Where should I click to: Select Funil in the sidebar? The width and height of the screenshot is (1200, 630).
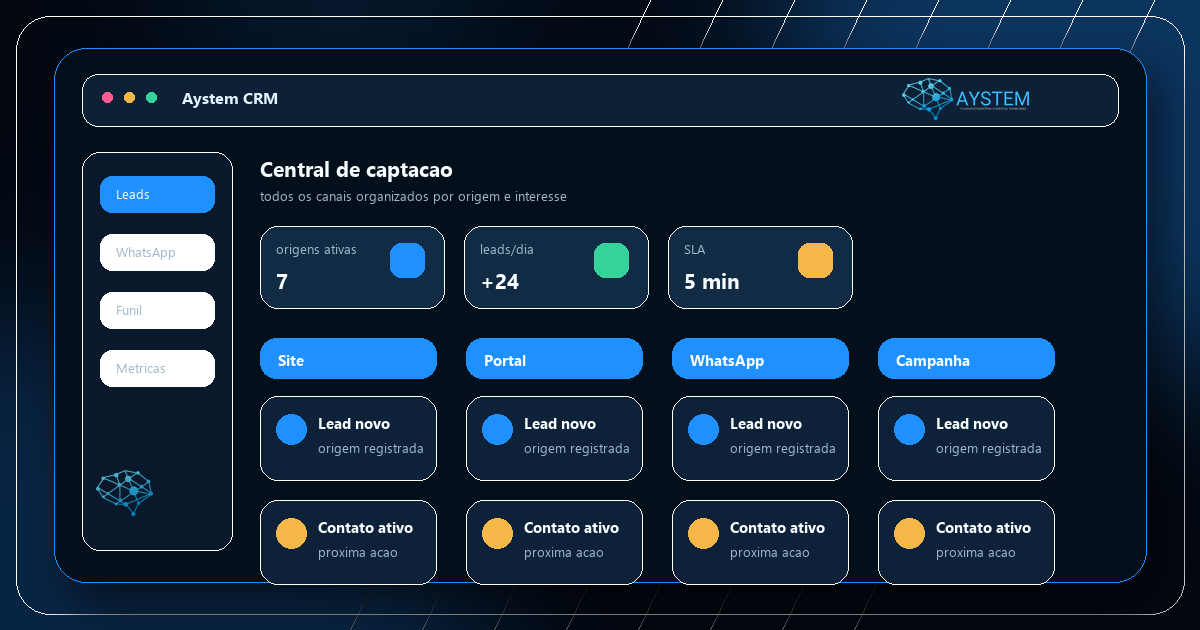(x=157, y=310)
